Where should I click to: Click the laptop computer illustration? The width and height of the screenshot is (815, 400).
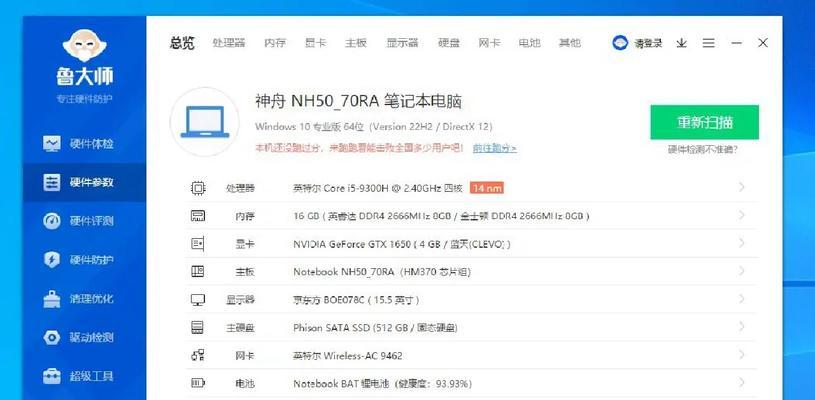tap(205, 122)
